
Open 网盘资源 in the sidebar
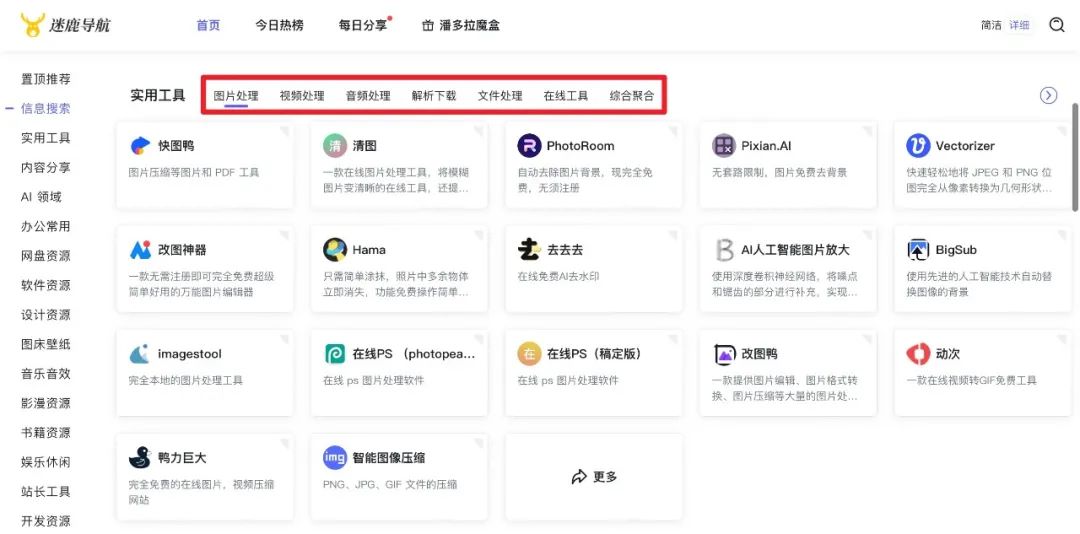[x=45, y=256]
